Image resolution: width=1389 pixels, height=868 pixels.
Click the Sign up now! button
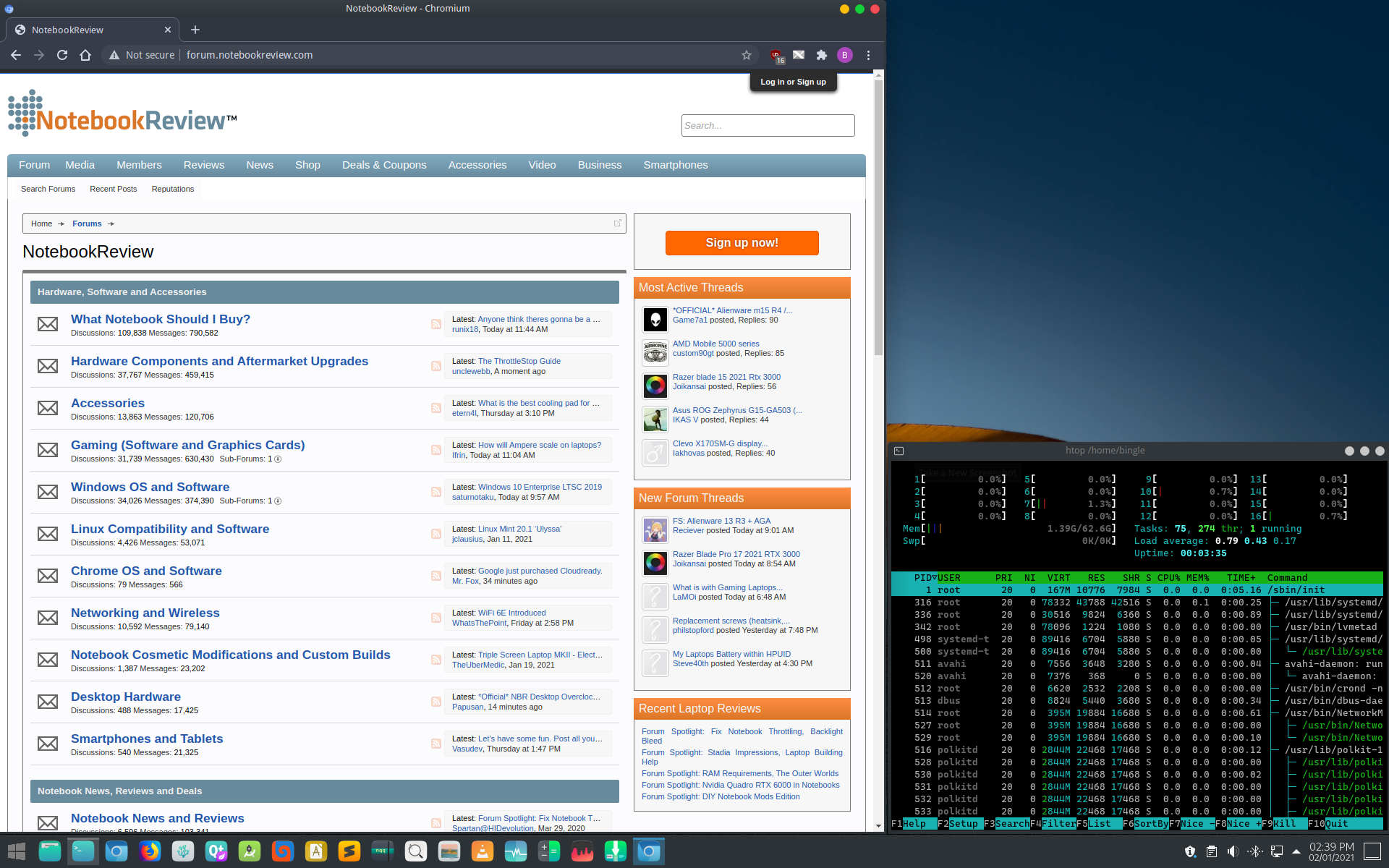pyautogui.click(x=742, y=243)
